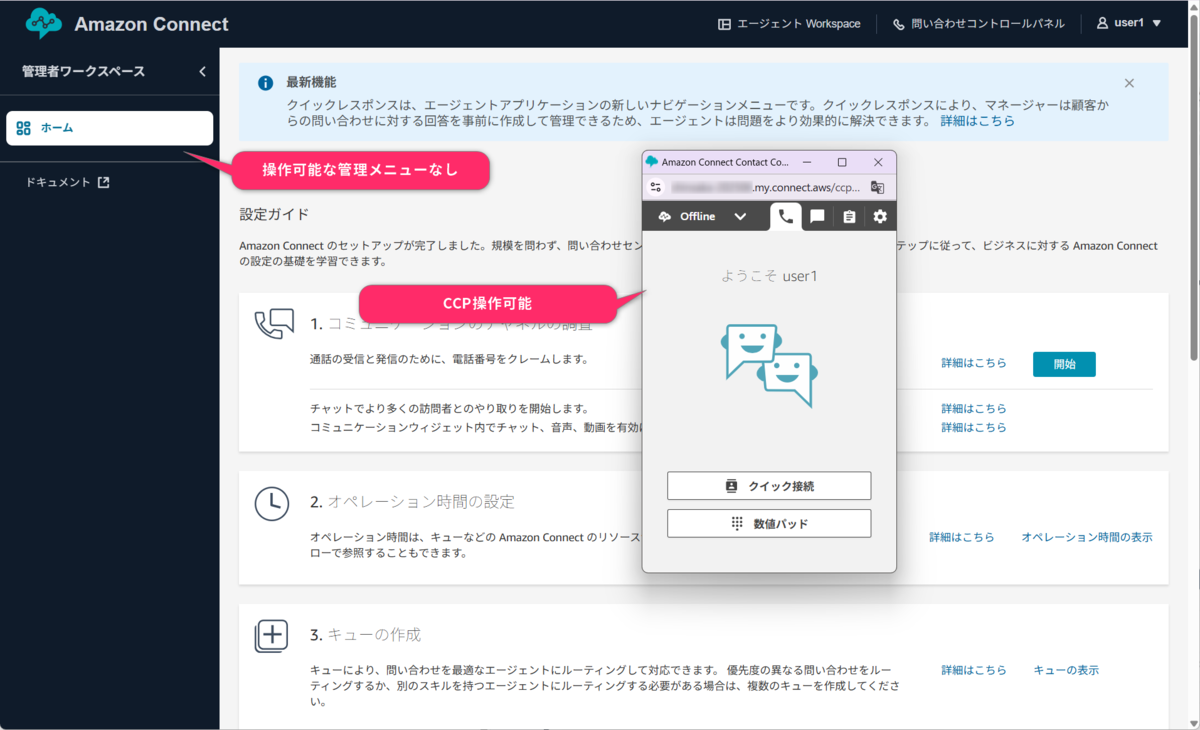Screen dimensions: 1200x730
Task: Expand the user1 account dropdown
Action: click(x=1129, y=23)
